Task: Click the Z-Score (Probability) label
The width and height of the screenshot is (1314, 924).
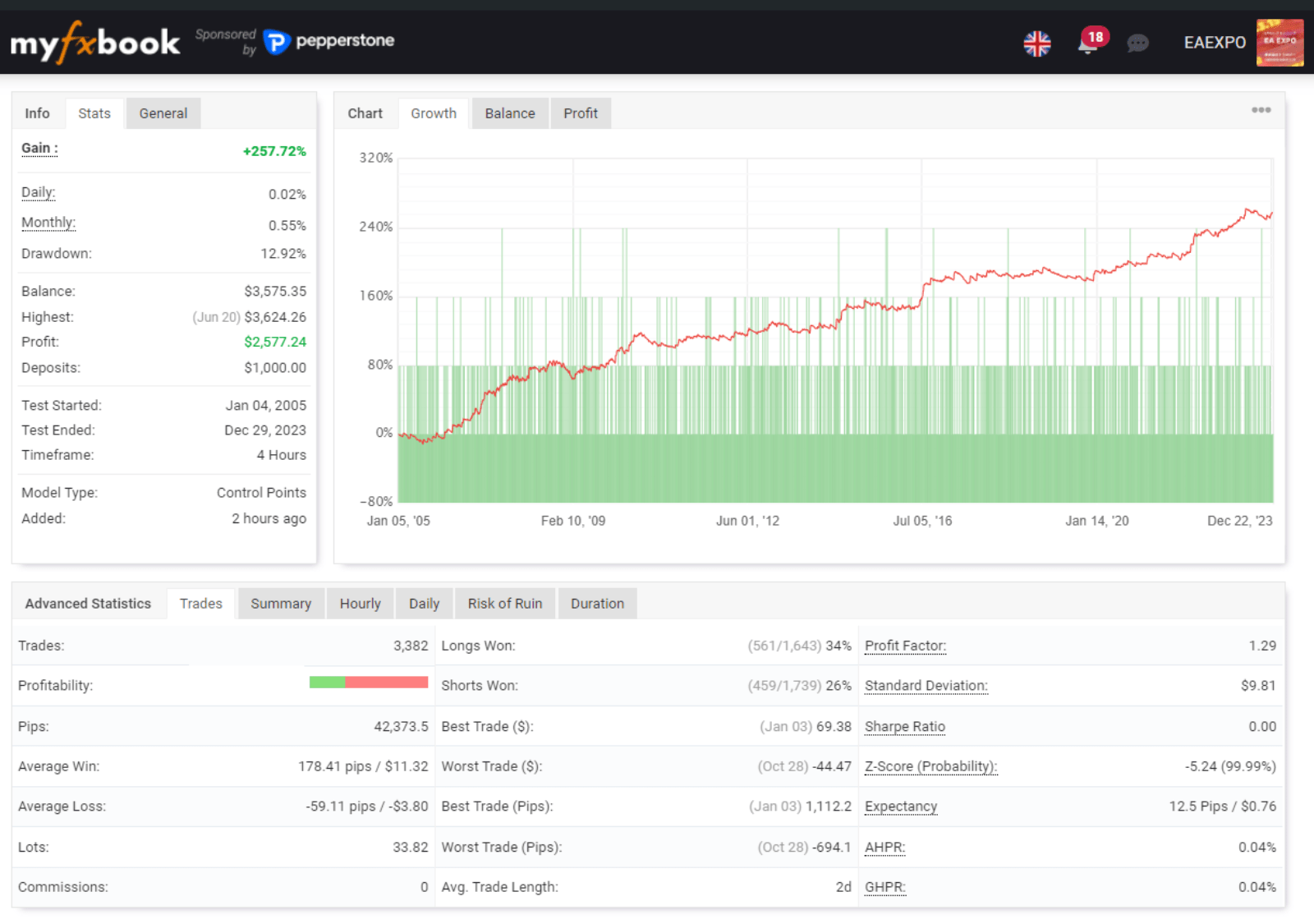Action: 931,766
